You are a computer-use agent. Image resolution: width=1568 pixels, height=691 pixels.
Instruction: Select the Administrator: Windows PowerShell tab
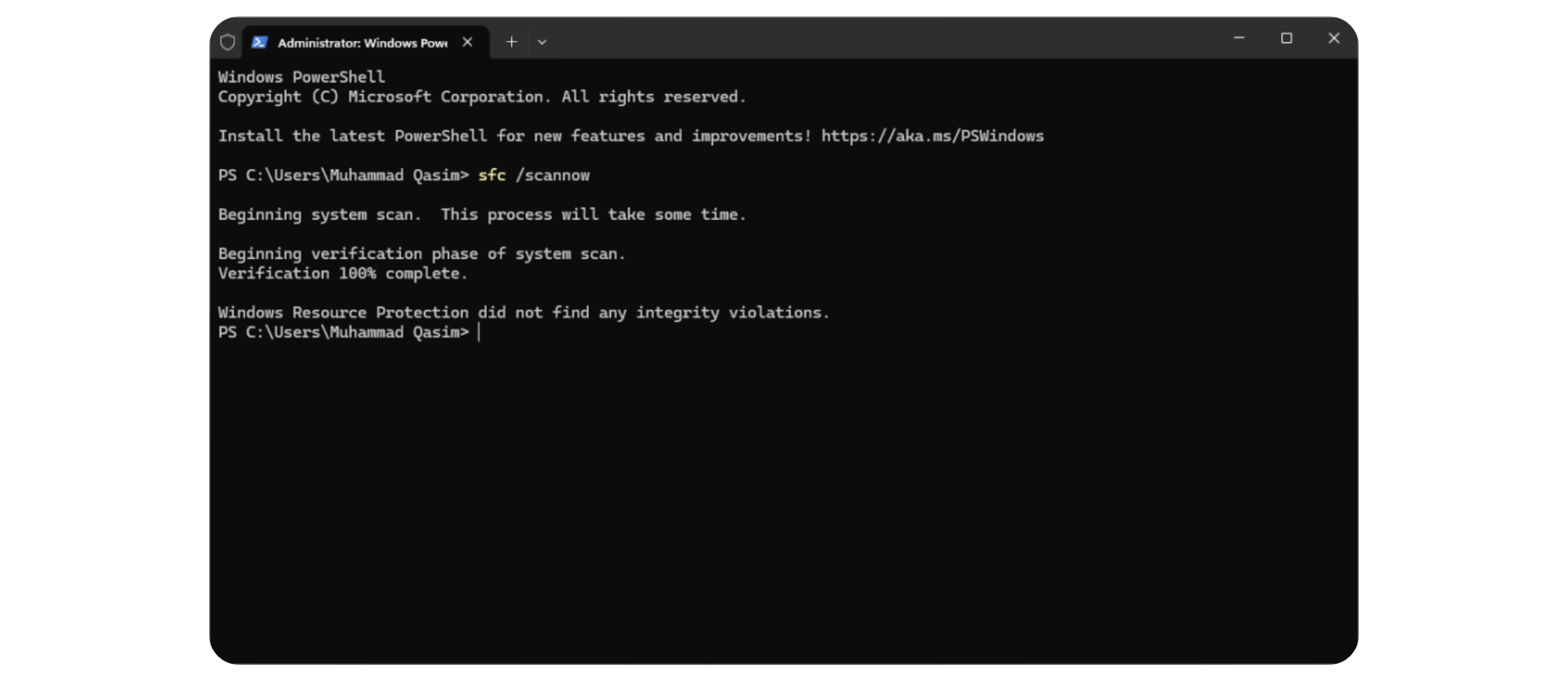[x=362, y=42]
